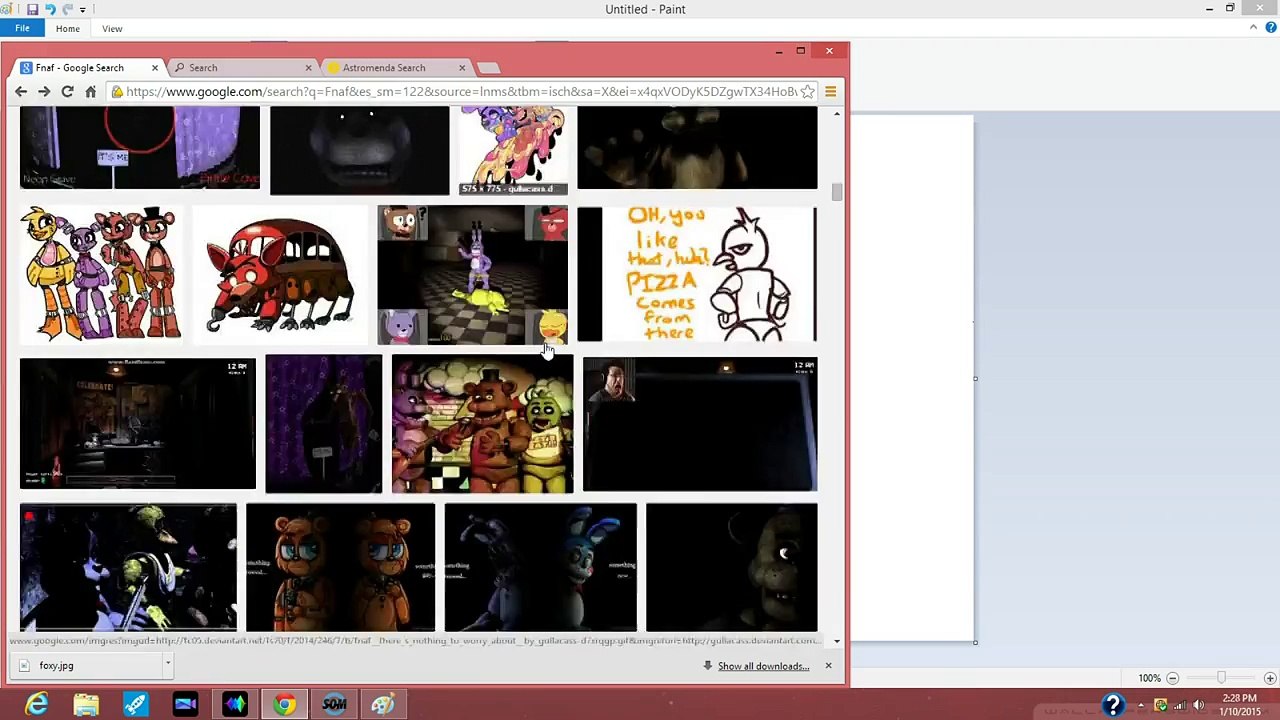
Task: Close the Search browser tab
Action: pyautogui.click(x=308, y=68)
